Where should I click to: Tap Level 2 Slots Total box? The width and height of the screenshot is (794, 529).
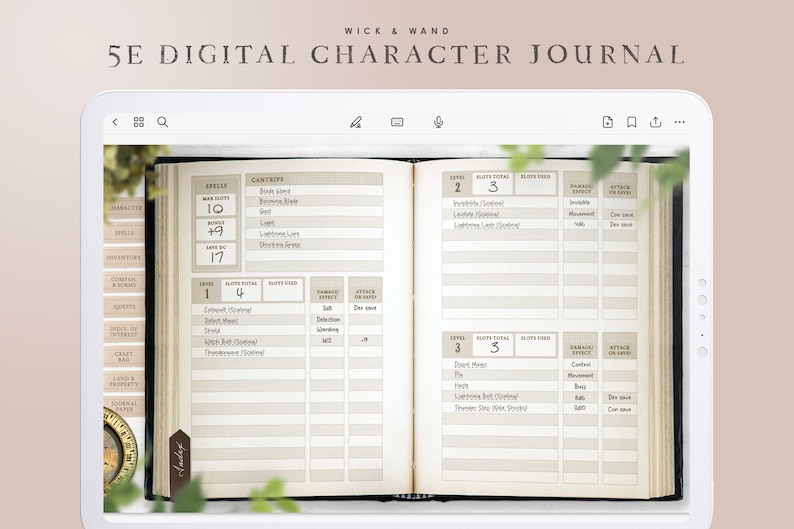(x=493, y=184)
